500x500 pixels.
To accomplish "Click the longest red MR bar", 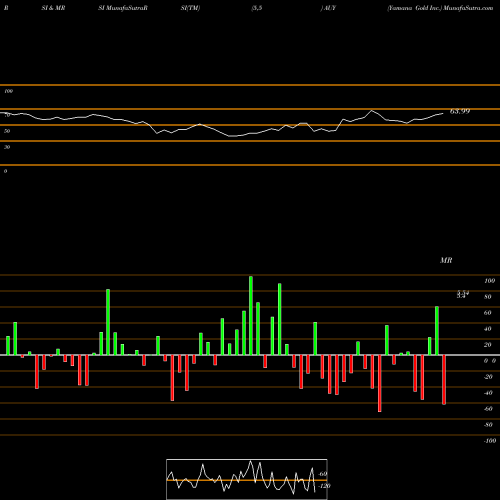I will pos(379,383).
